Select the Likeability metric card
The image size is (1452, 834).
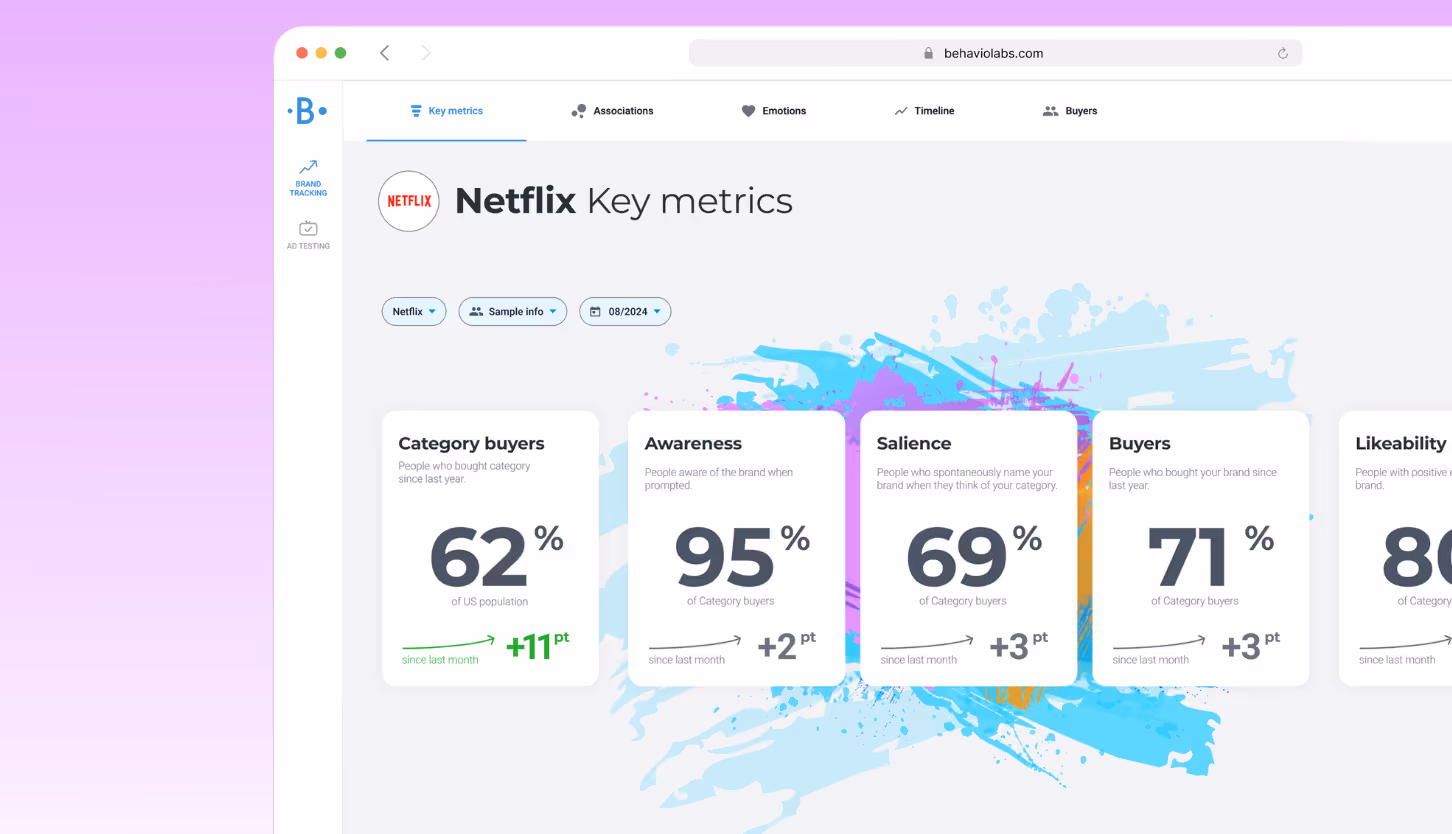[1396, 548]
